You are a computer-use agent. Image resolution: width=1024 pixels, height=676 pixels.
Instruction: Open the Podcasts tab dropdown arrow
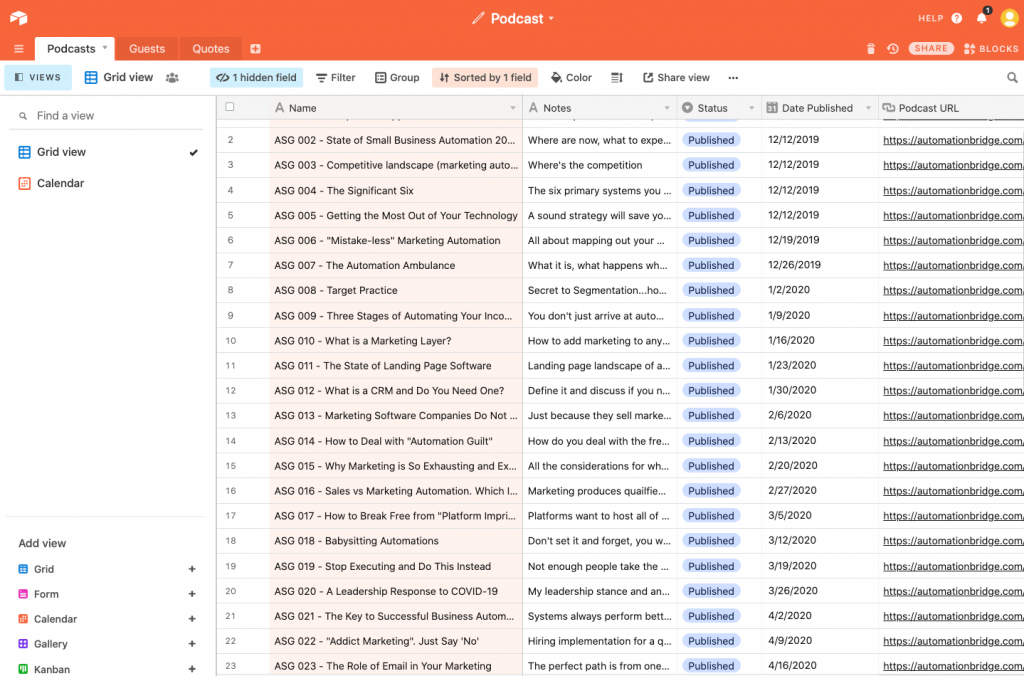point(104,48)
